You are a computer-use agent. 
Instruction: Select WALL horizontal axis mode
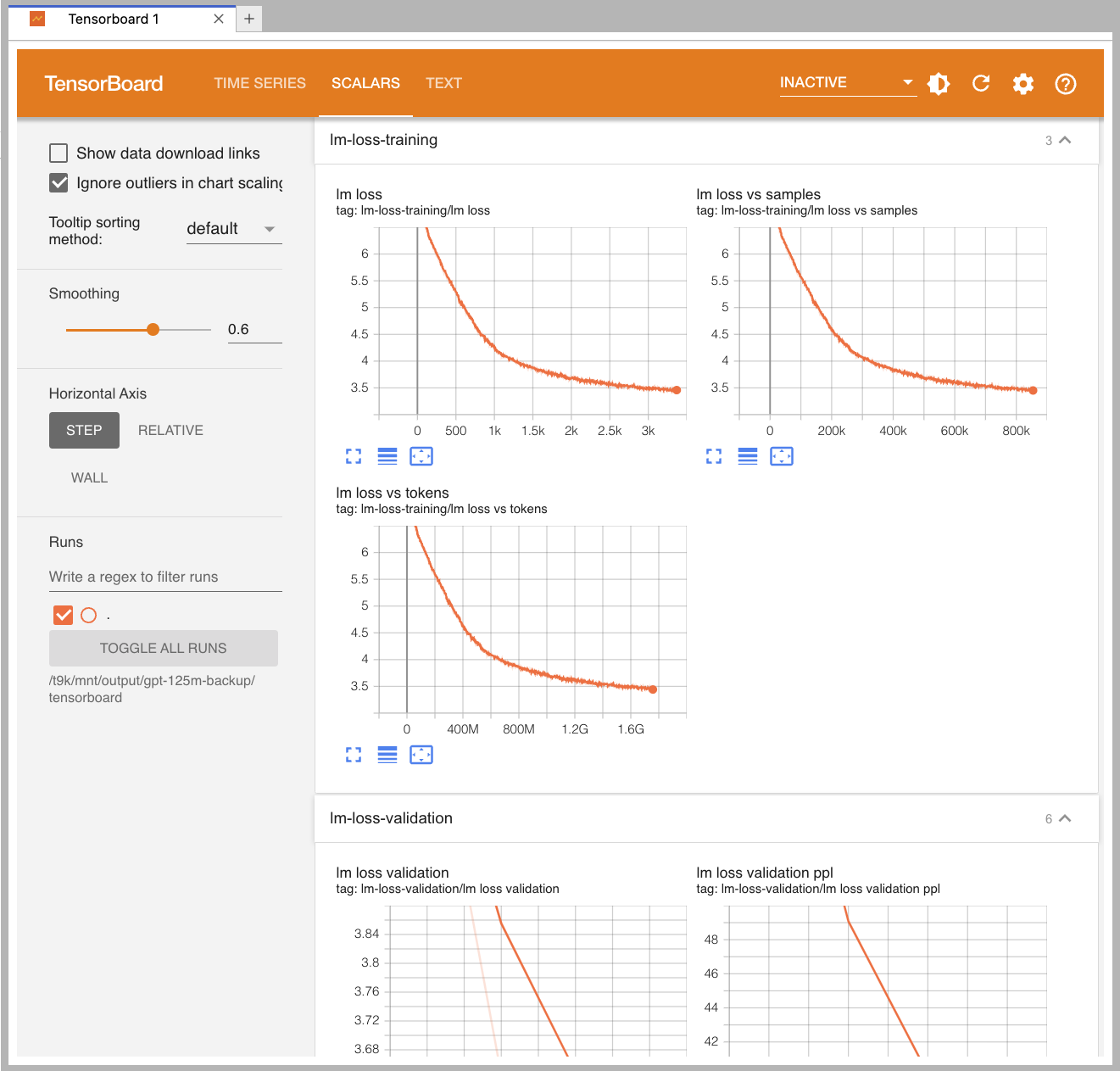pyautogui.click(x=89, y=477)
